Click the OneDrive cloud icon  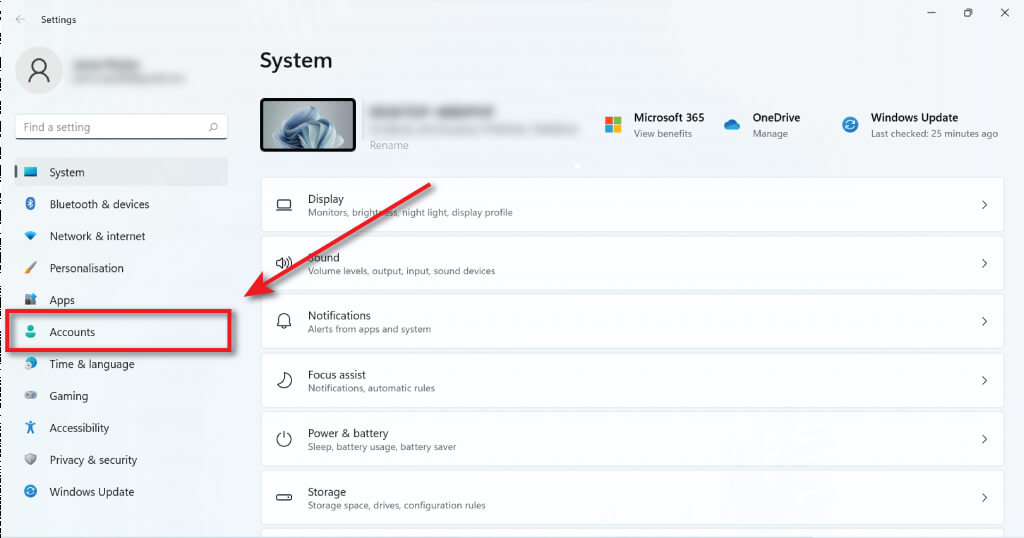tap(732, 125)
